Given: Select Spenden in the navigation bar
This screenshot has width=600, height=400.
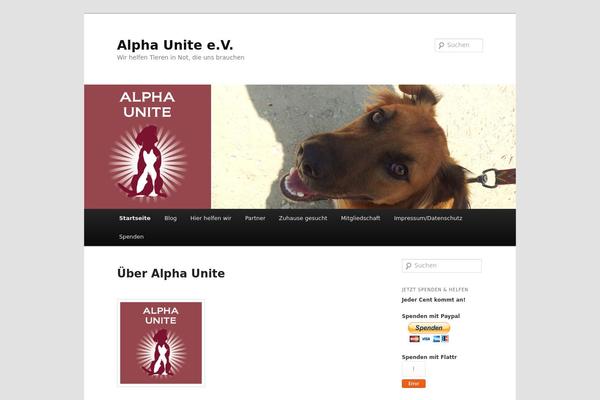Looking at the screenshot, I should (x=131, y=237).
